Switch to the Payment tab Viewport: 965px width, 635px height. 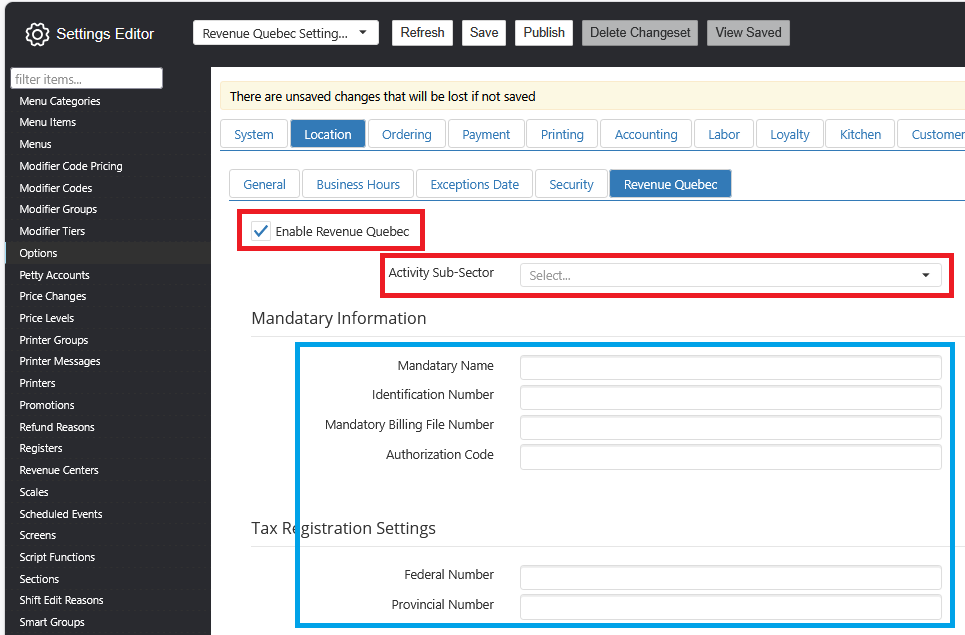pyautogui.click(x=486, y=134)
